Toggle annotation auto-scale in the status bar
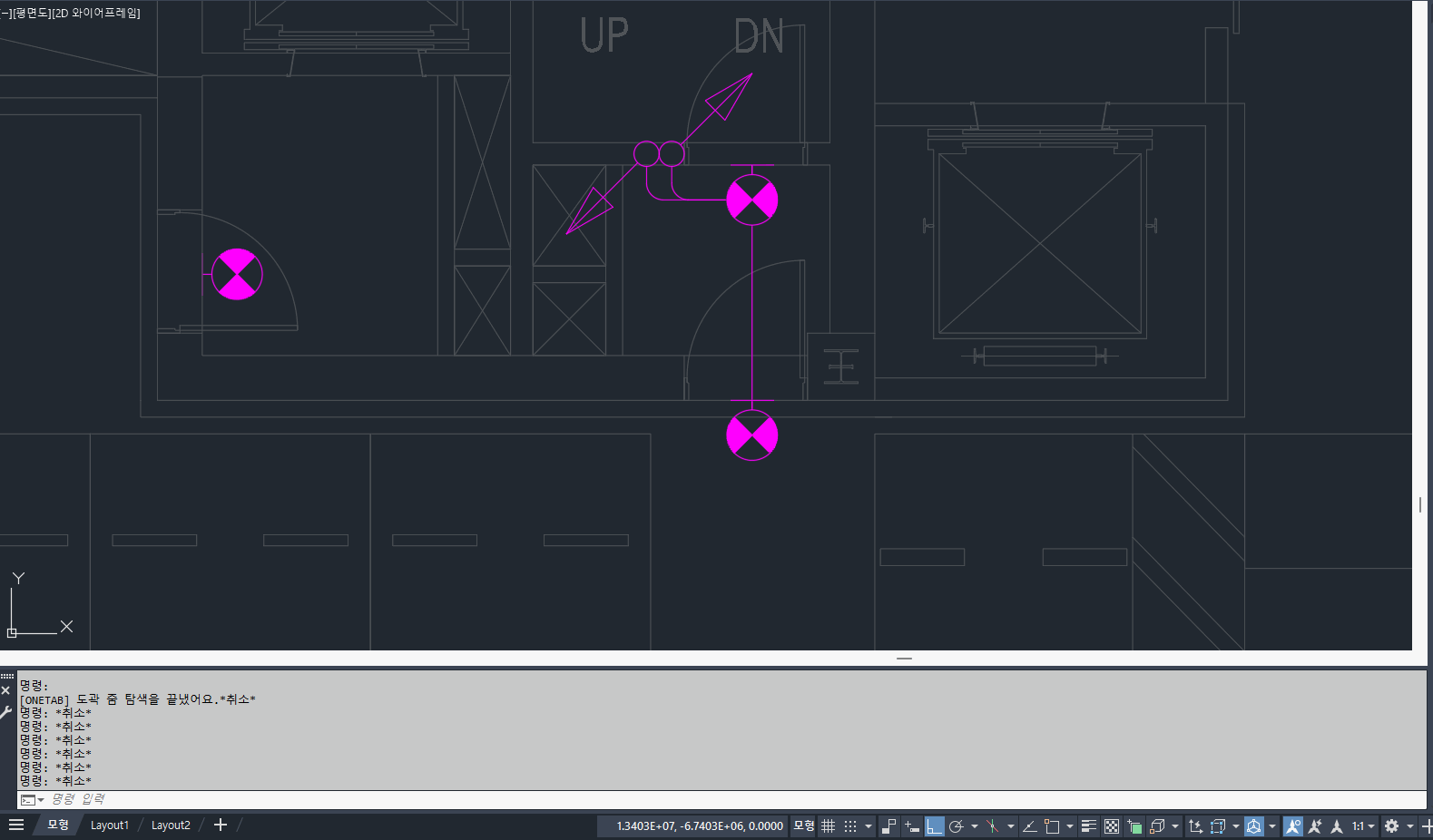Image resolution: width=1433 pixels, height=840 pixels. (x=1314, y=825)
